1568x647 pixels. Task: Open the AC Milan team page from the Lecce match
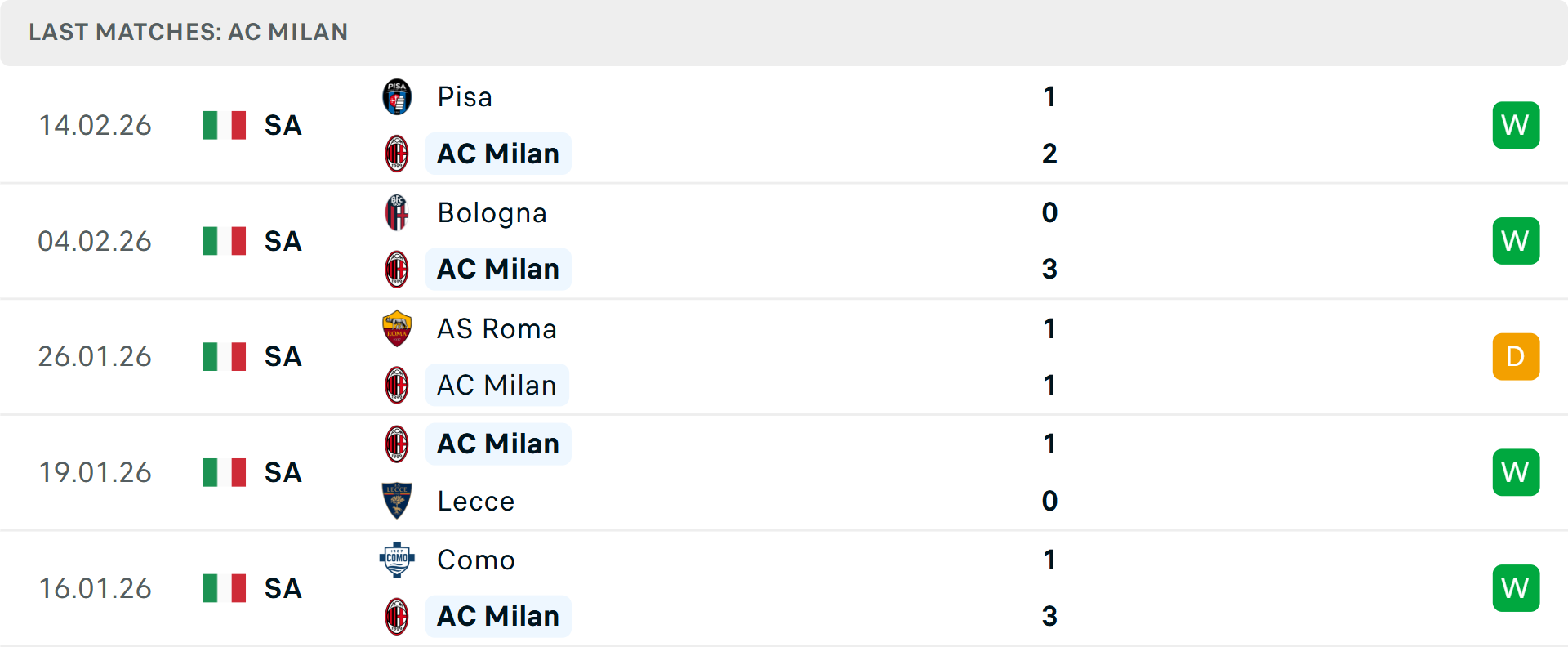498,444
